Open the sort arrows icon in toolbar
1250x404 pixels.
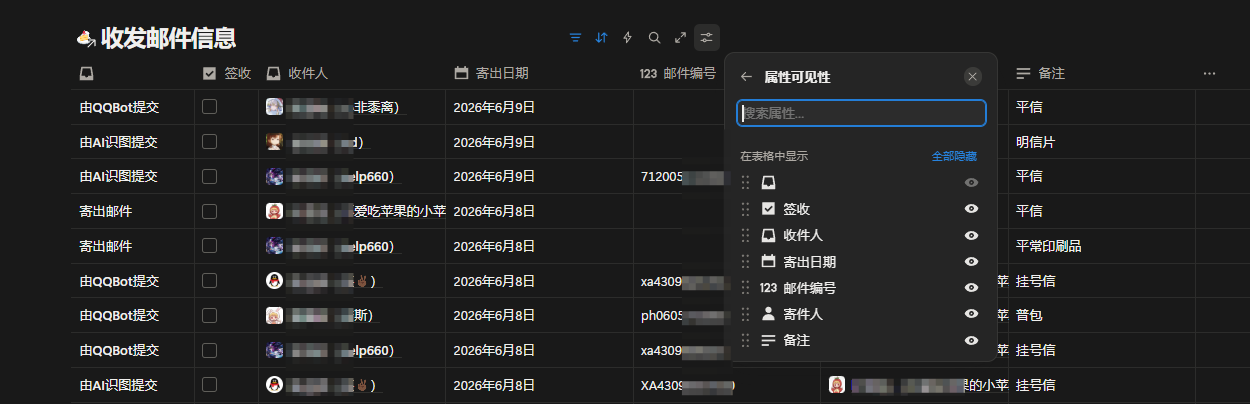tap(601, 38)
